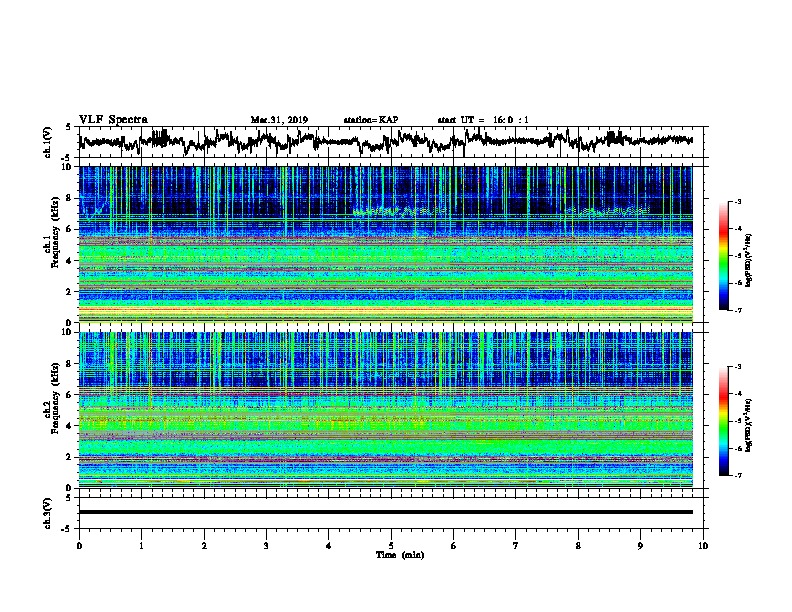Click the "10" tick on the time axis
This screenshot has width=792, height=612.
[703, 545]
